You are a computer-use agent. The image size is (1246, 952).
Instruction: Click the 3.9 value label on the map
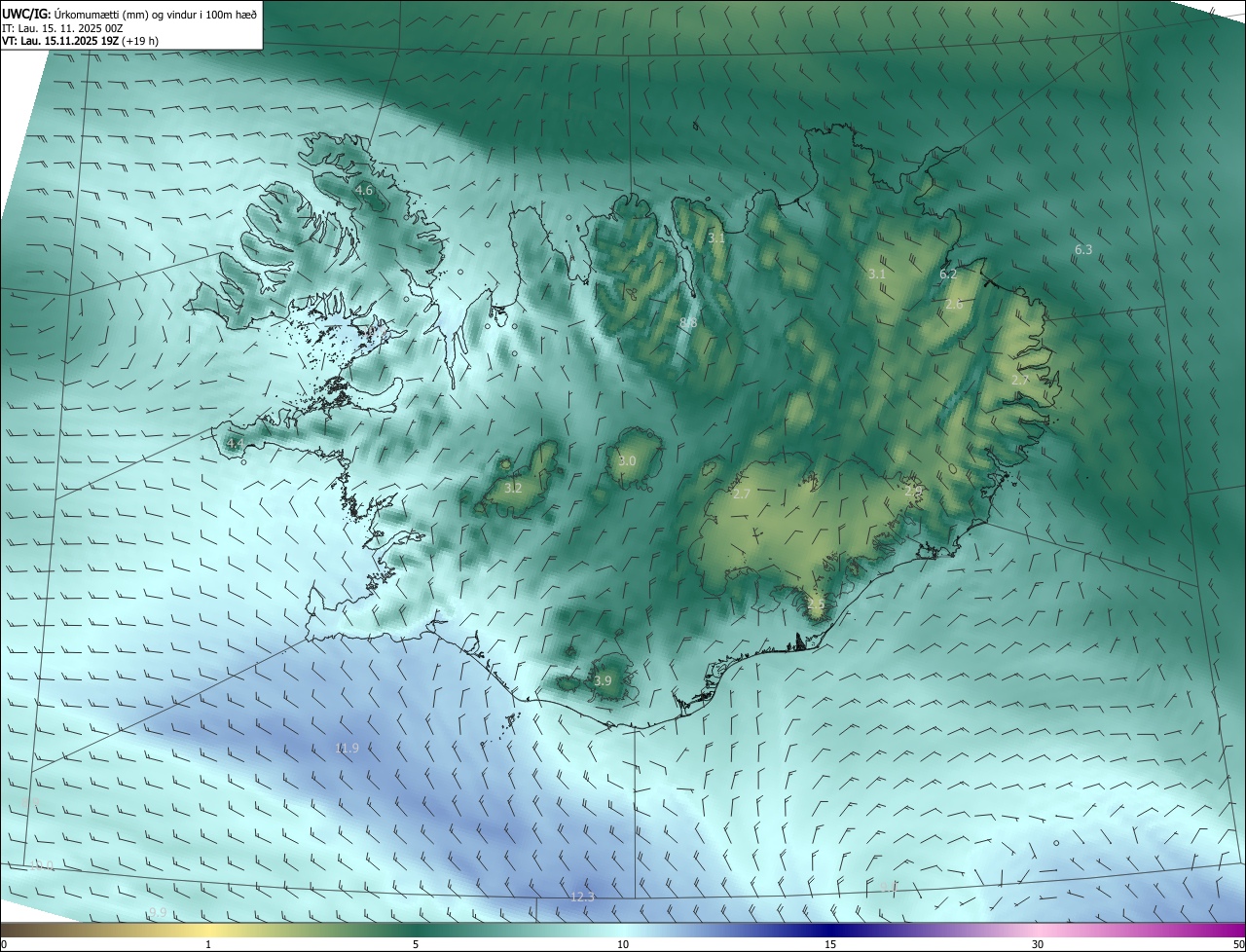[x=603, y=681]
